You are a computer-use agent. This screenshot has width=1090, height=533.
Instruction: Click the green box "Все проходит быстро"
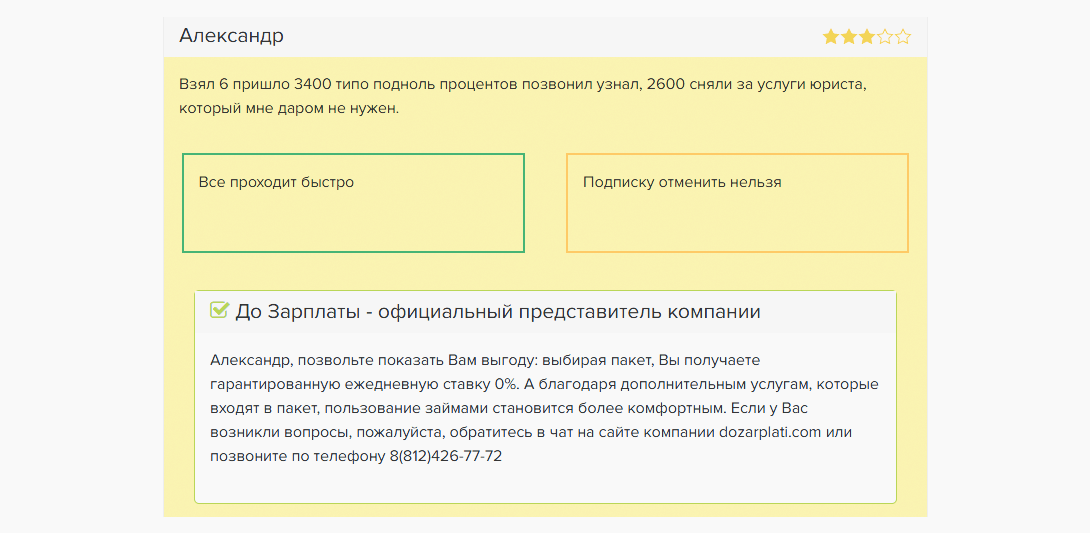353,203
